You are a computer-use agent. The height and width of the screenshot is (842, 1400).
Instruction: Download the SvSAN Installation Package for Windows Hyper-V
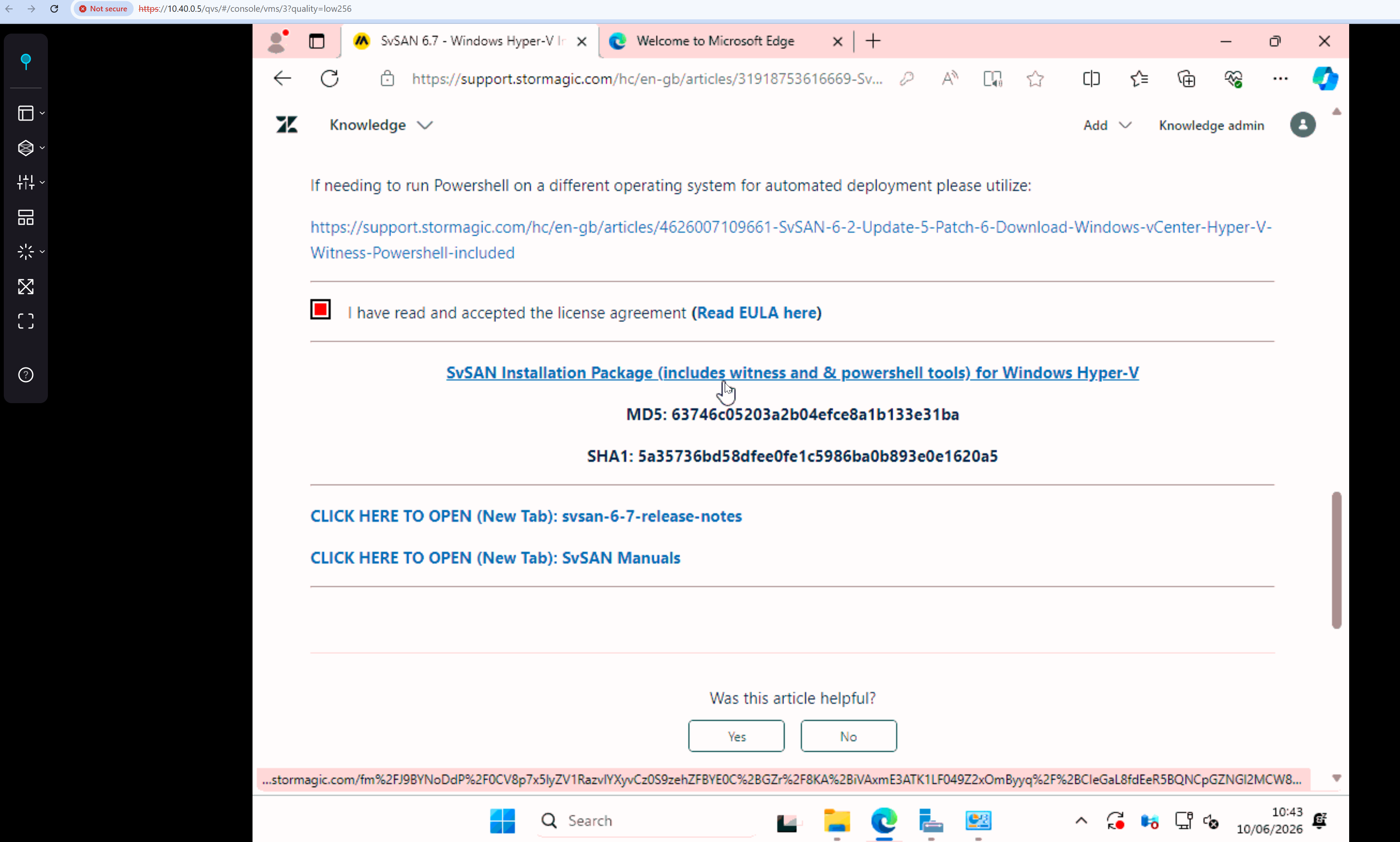(792, 373)
